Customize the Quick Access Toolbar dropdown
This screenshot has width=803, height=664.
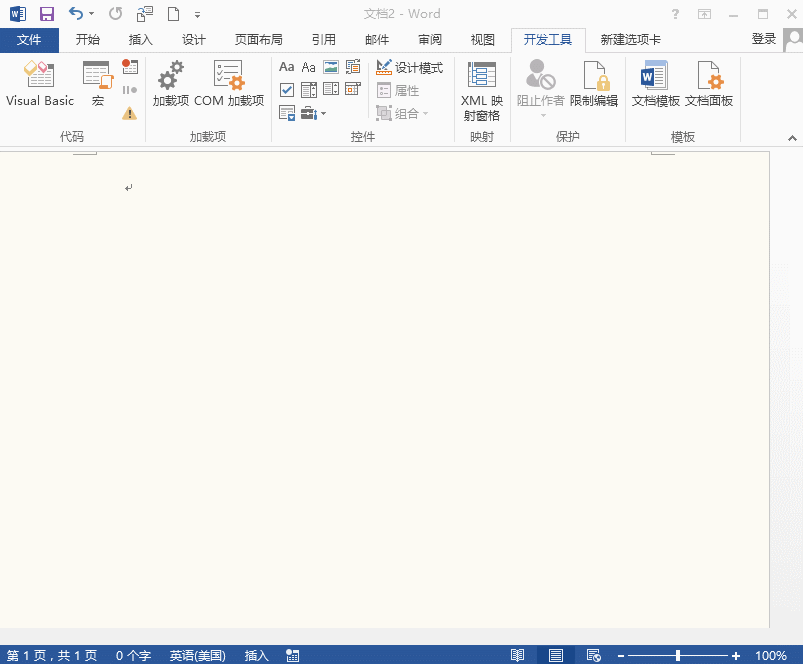(x=197, y=15)
